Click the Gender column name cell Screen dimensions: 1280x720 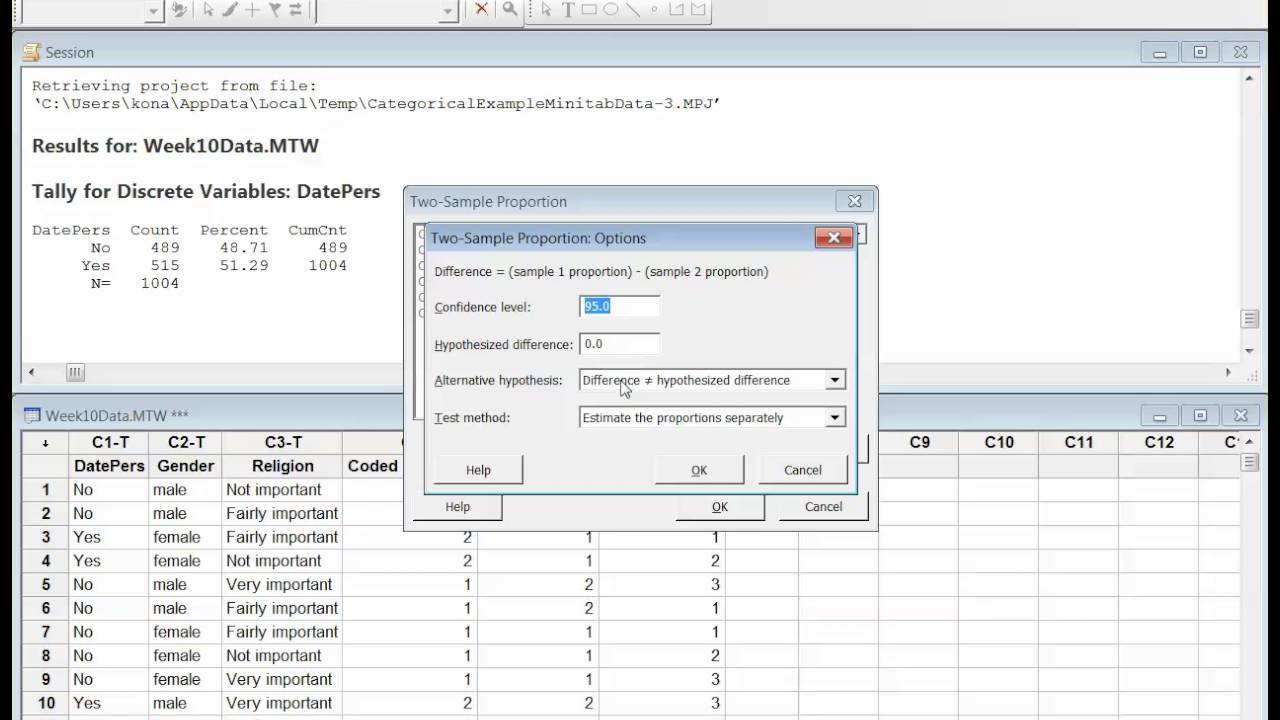[x=185, y=466]
